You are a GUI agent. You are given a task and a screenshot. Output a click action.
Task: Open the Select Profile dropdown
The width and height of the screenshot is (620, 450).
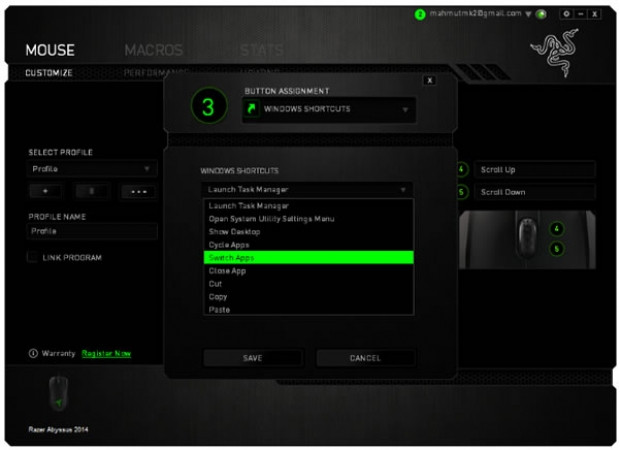click(92, 169)
